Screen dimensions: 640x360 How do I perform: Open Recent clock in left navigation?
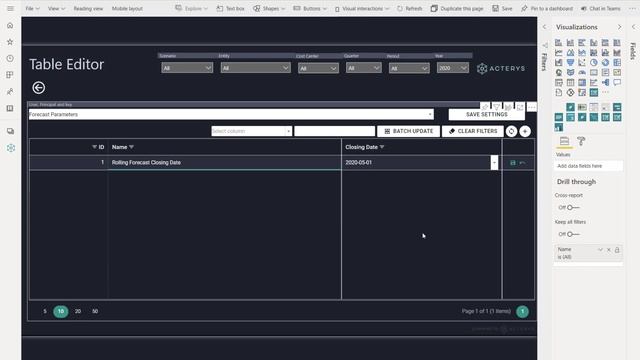10,58
